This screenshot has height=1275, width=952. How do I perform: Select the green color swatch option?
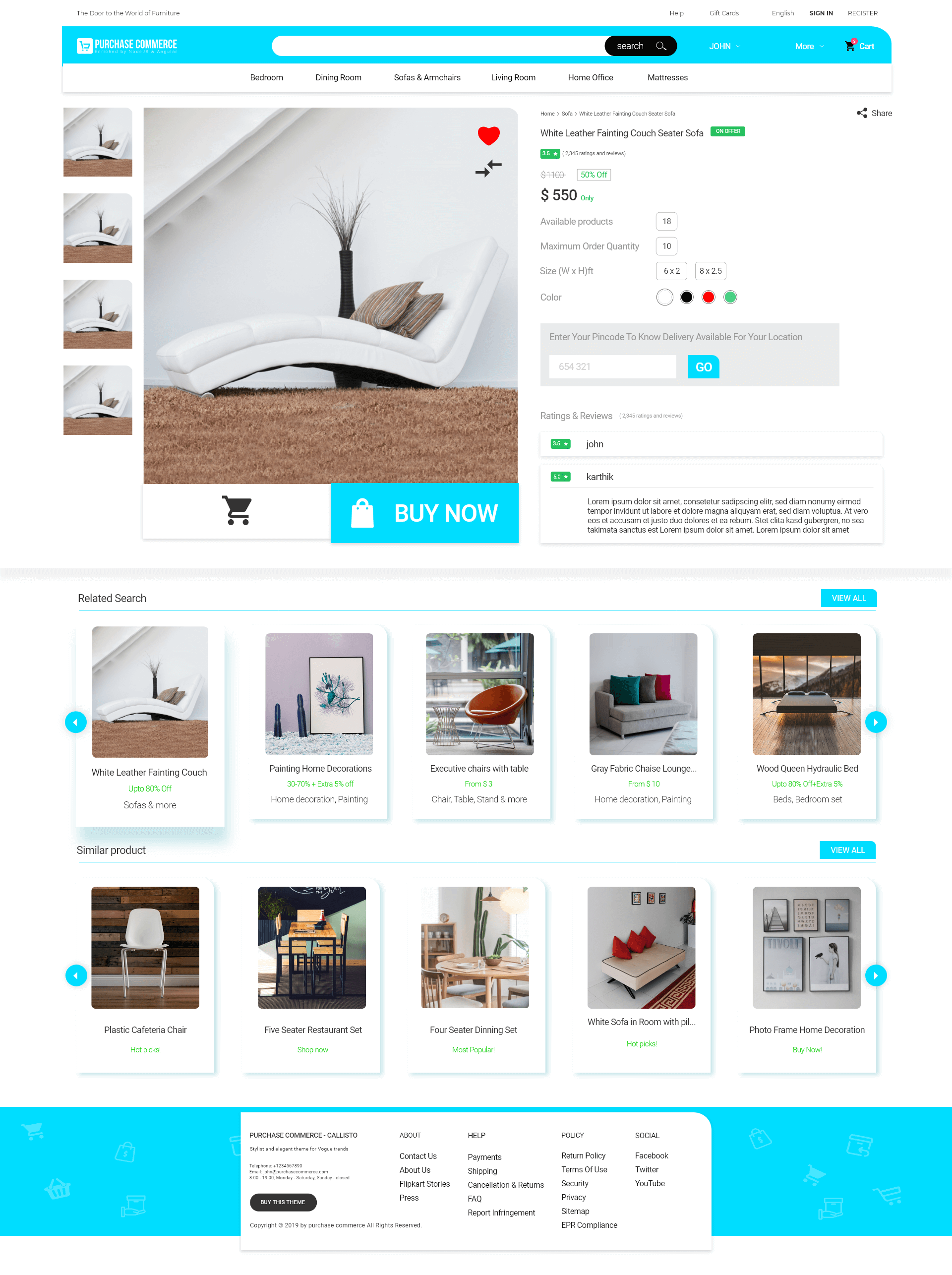[x=730, y=297]
